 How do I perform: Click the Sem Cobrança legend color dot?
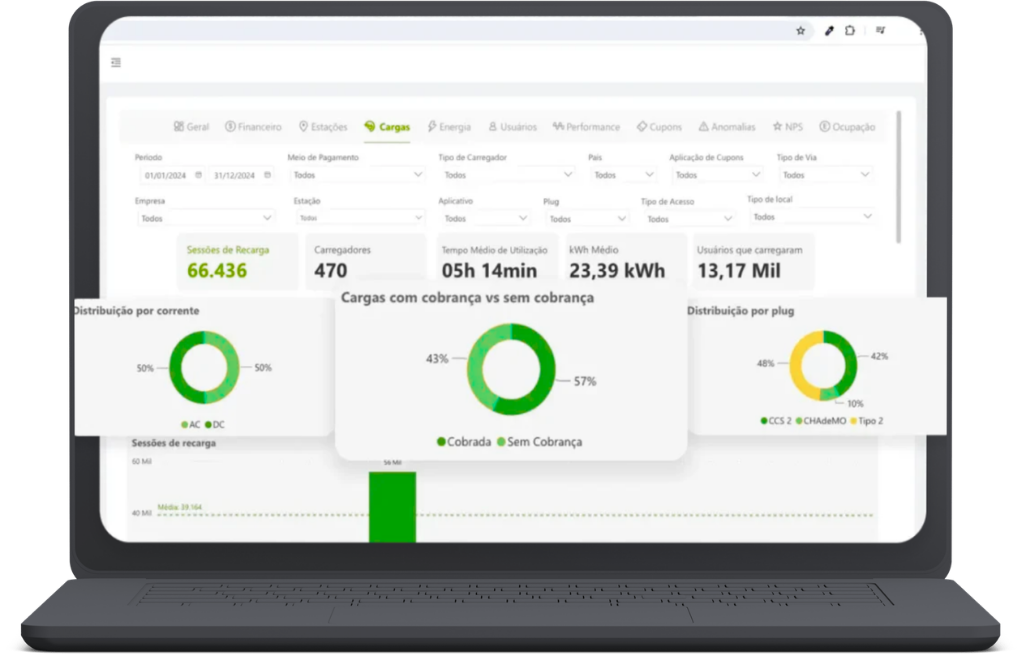[501, 442]
